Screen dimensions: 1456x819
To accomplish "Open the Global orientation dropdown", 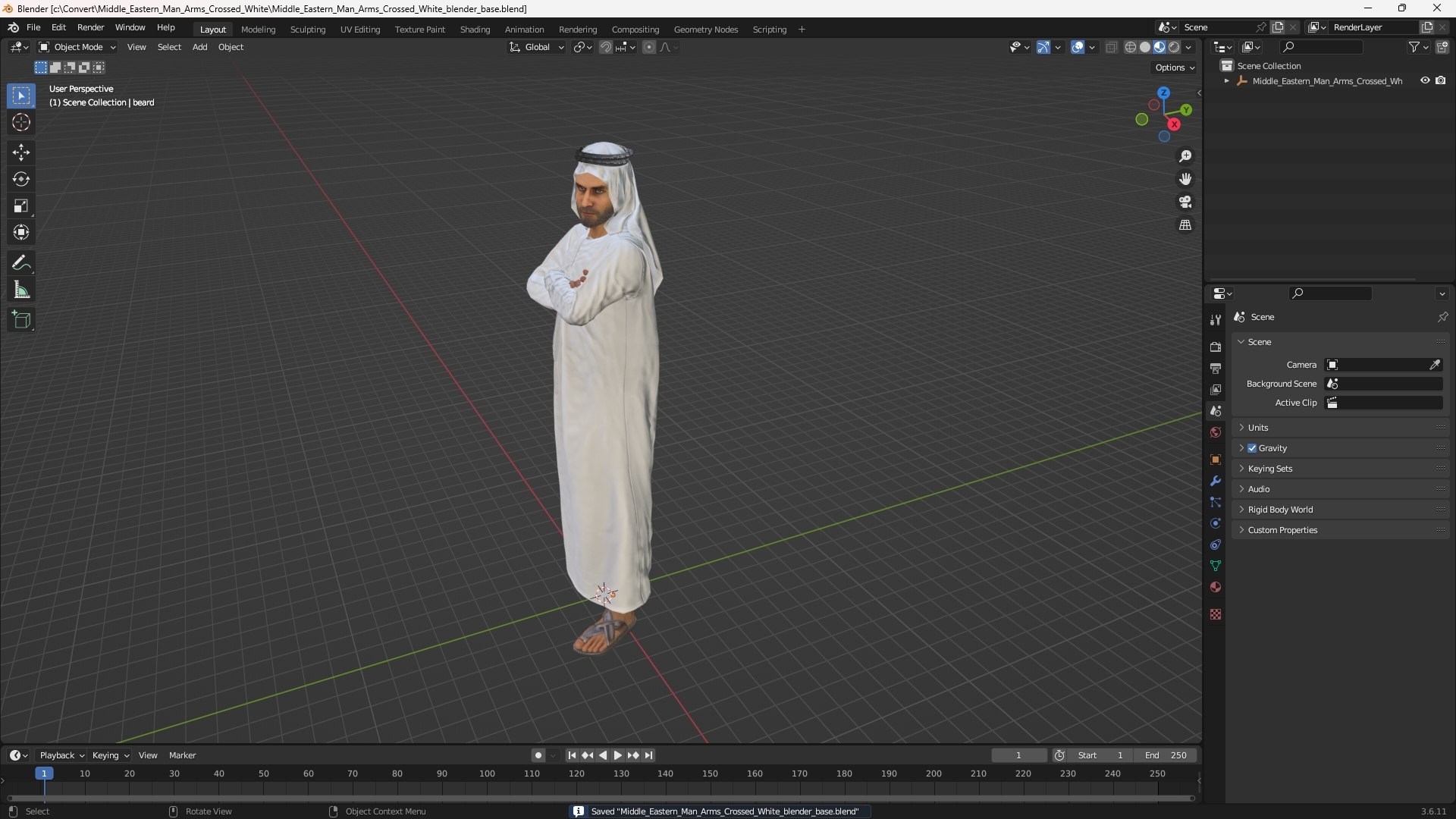I will [x=537, y=47].
